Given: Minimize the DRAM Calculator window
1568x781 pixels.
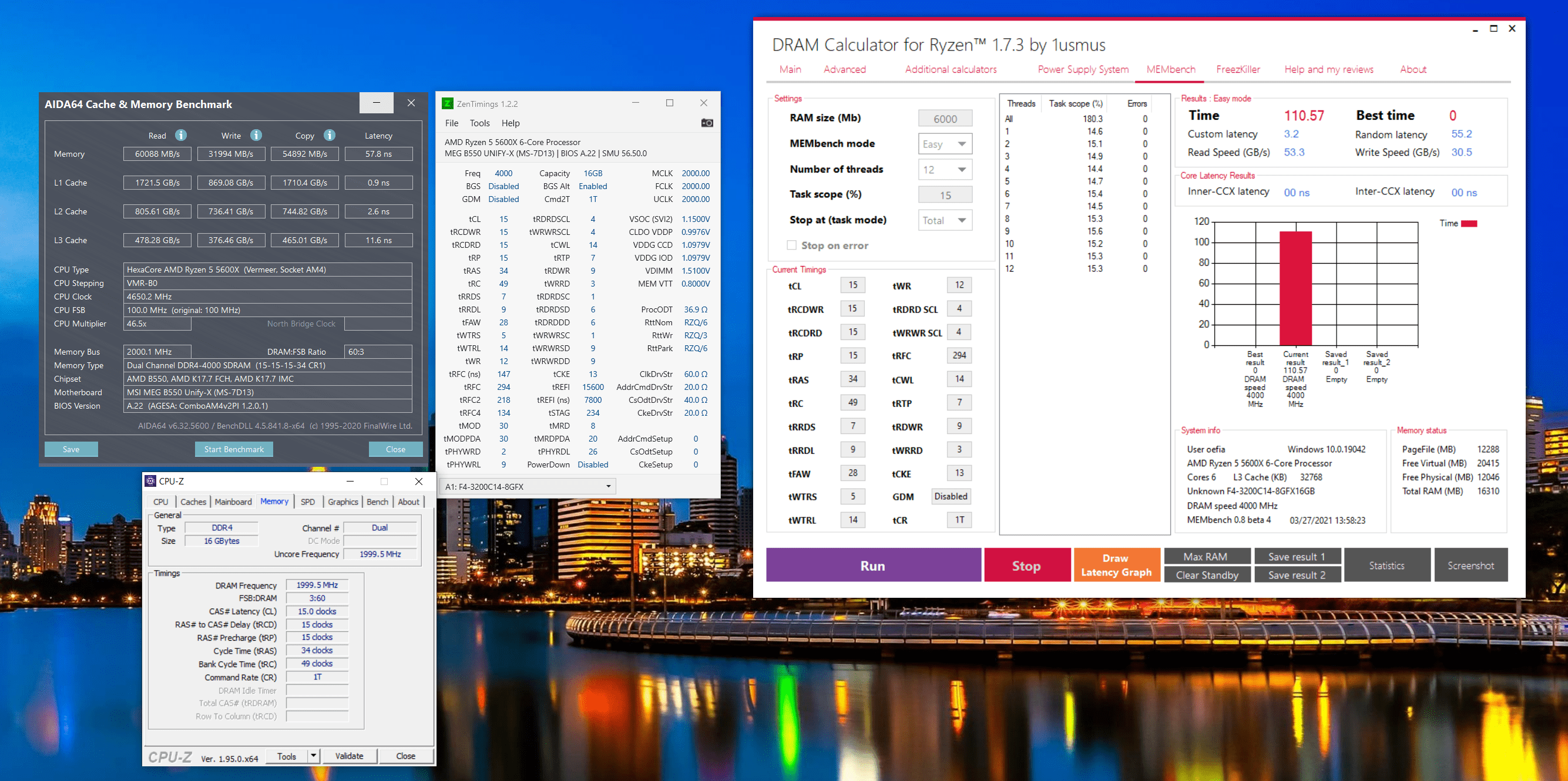Looking at the screenshot, I should click(1475, 29).
